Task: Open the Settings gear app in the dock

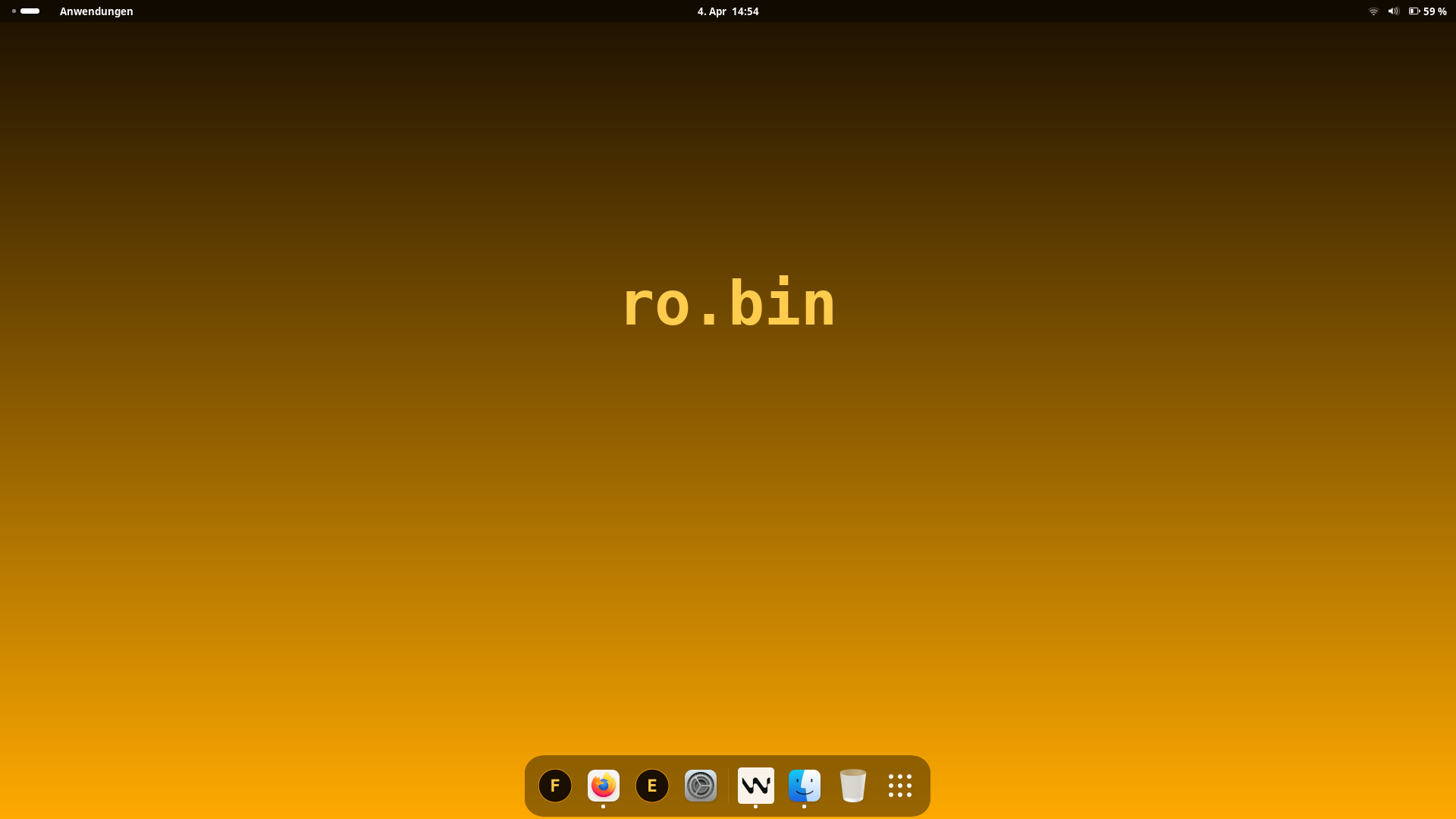Action: click(700, 786)
